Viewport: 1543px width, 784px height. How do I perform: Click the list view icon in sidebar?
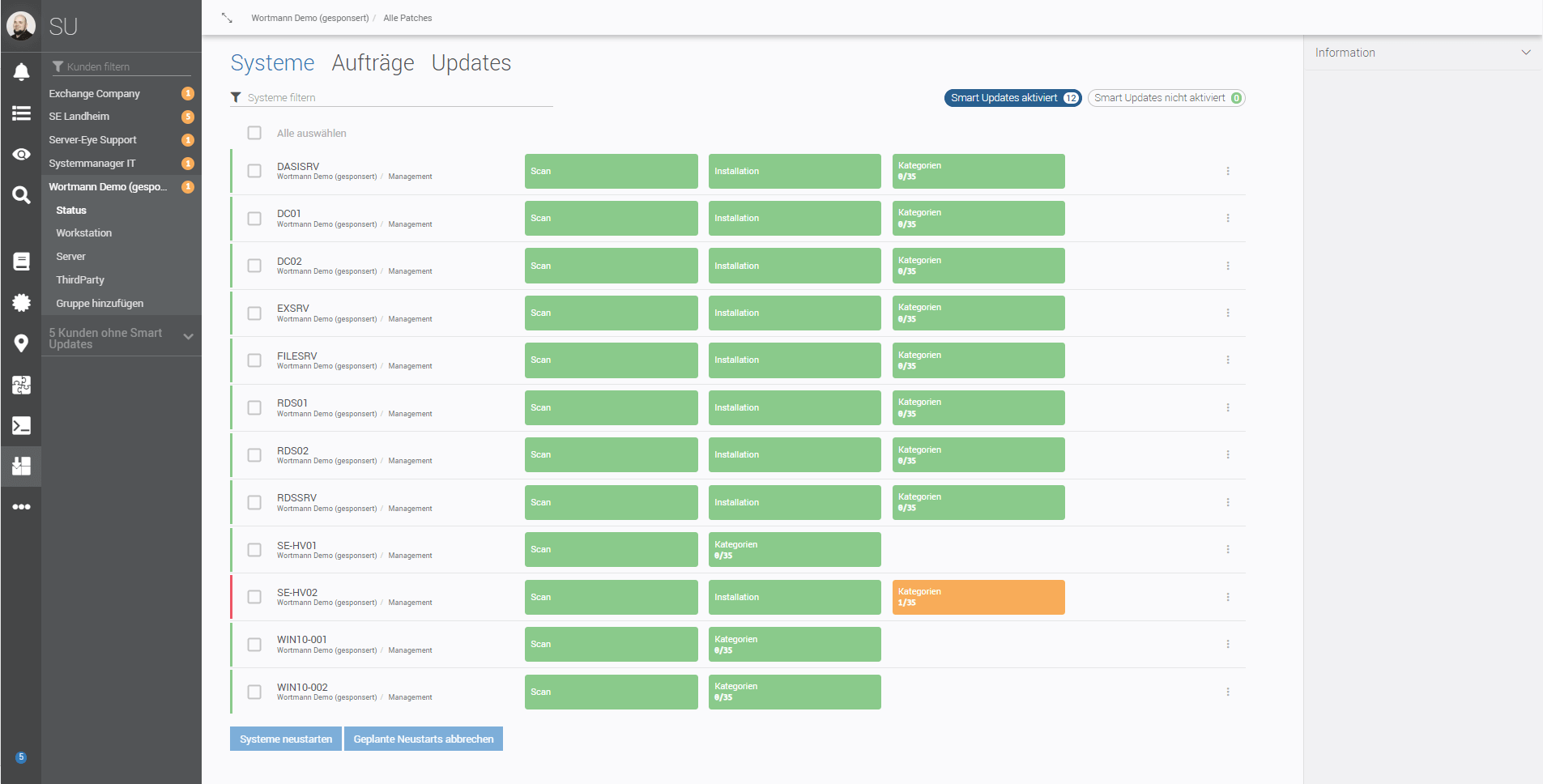pyautogui.click(x=21, y=113)
